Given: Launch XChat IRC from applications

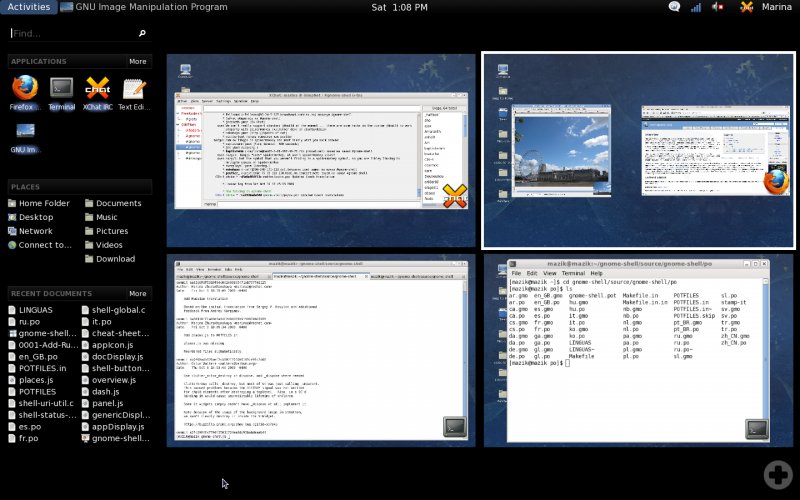Looking at the screenshot, I should pyautogui.click(x=97, y=90).
